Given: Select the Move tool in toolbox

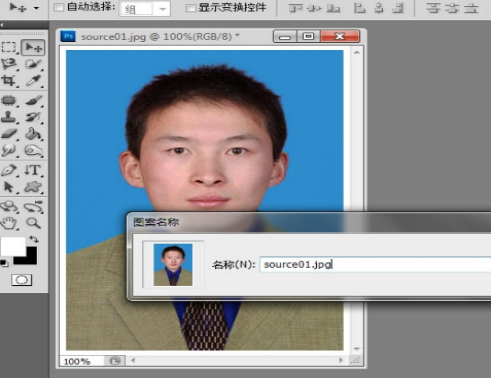Looking at the screenshot, I should (x=33, y=47).
